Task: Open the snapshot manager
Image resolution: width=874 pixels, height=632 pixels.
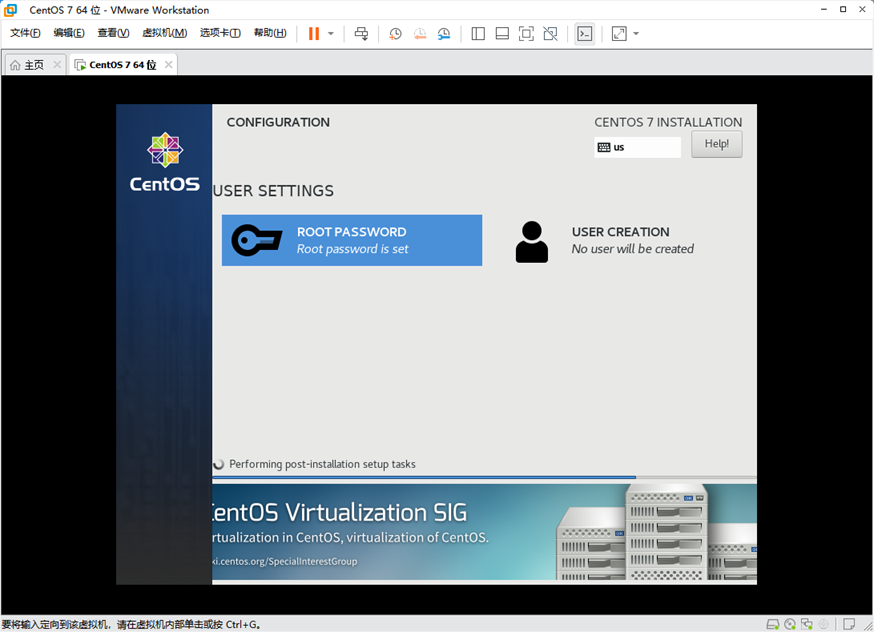Action: pyautogui.click(x=444, y=33)
